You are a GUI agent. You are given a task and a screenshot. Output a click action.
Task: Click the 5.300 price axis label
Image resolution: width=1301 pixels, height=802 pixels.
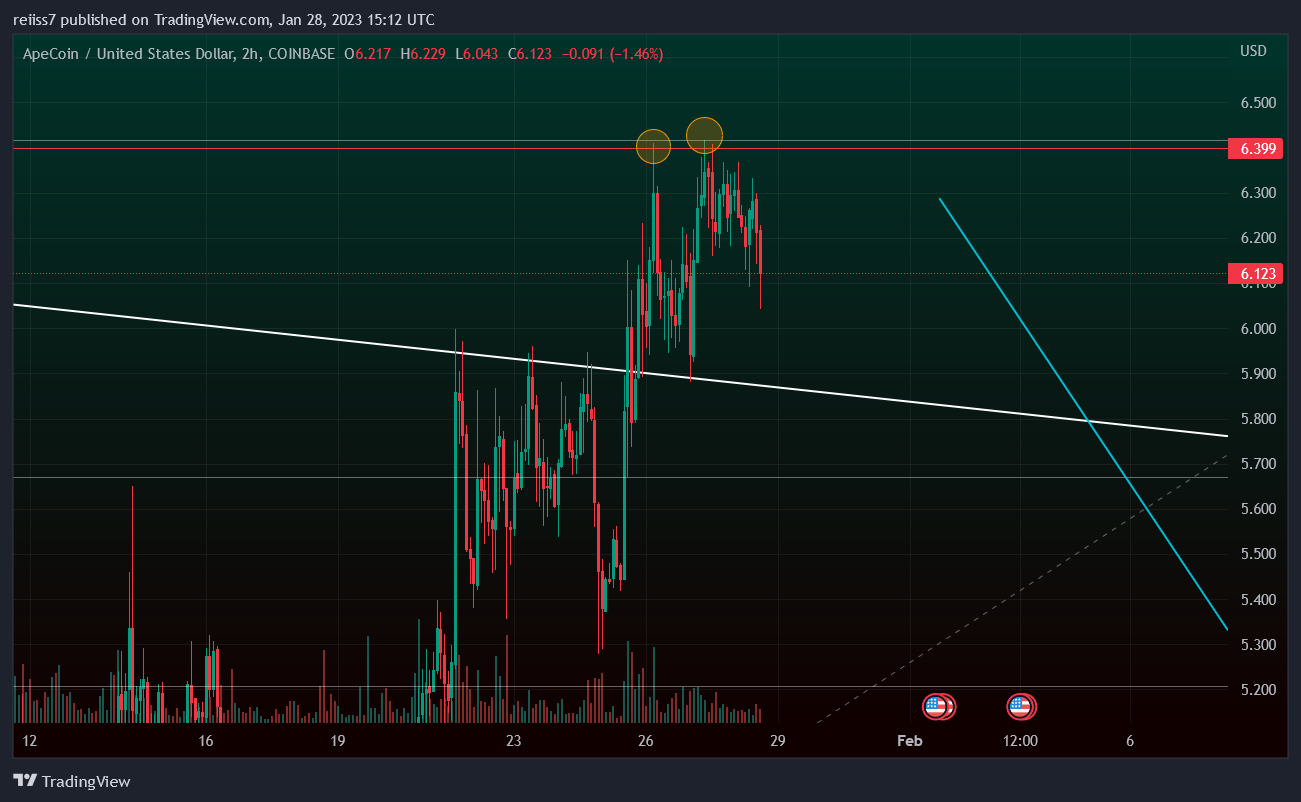tap(1257, 645)
